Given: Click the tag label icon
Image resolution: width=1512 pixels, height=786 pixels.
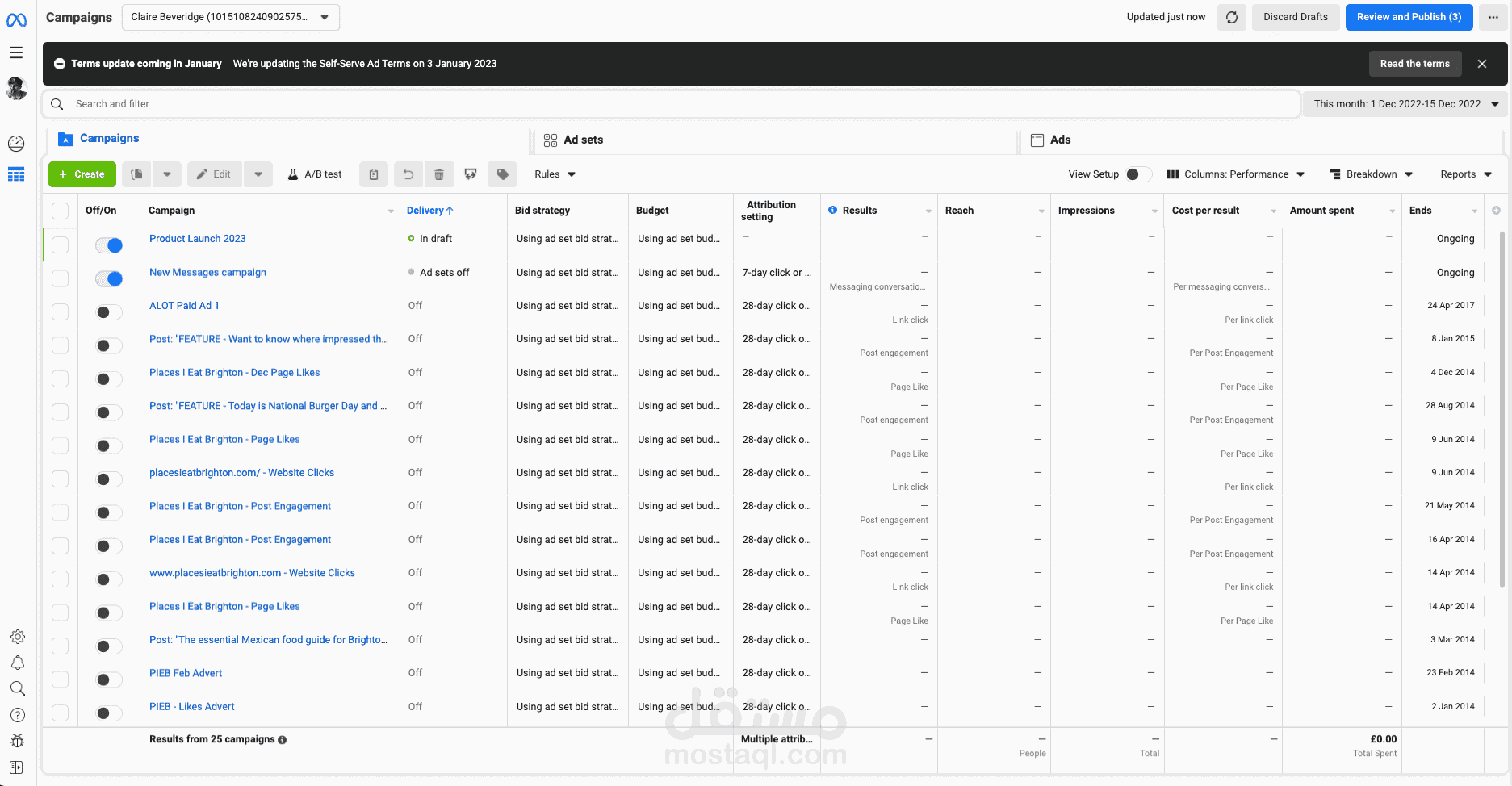Looking at the screenshot, I should [x=503, y=174].
